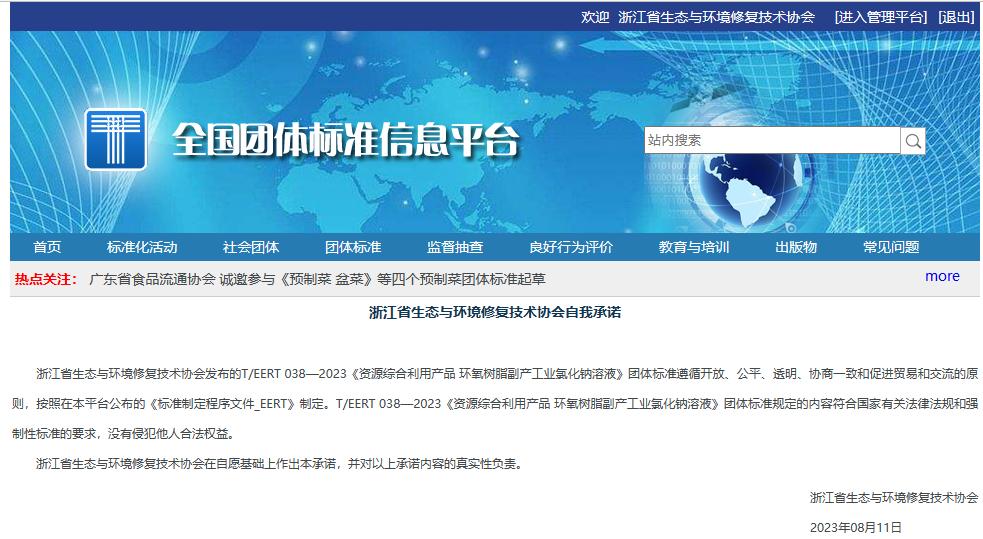
Task: Focus the 站内搜索 search field
Action: click(x=772, y=140)
